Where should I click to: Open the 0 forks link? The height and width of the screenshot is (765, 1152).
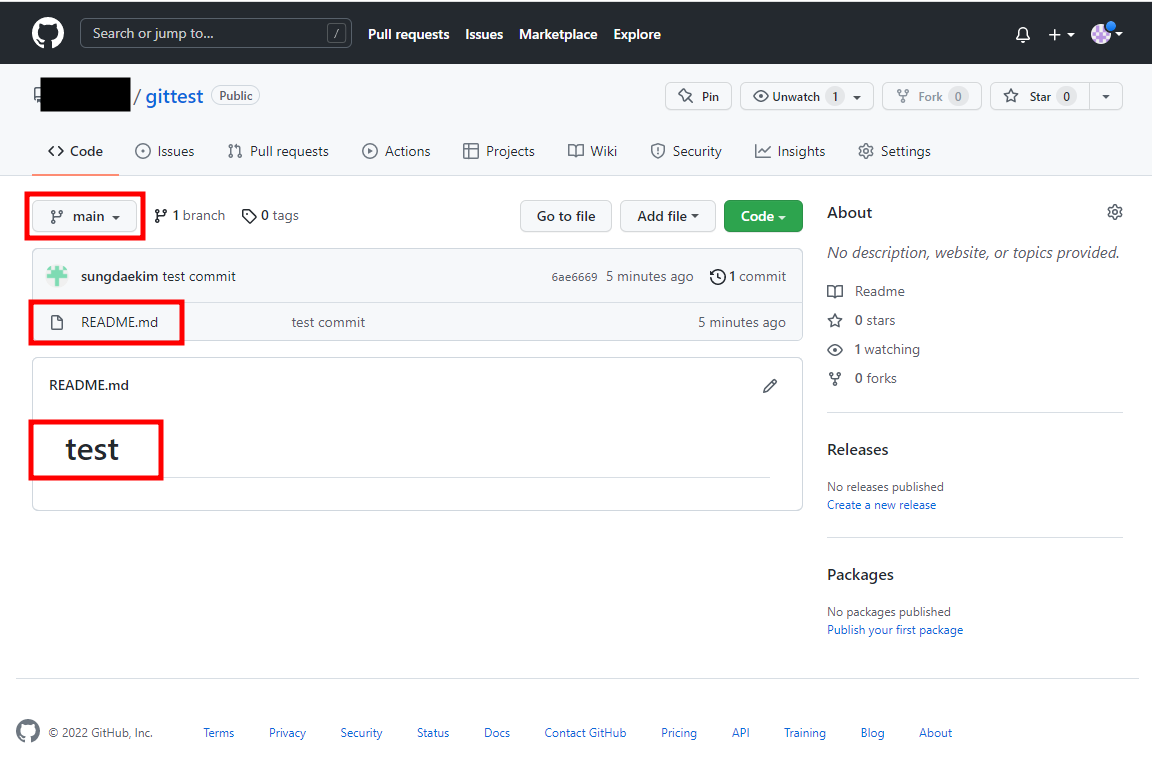coord(863,378)
